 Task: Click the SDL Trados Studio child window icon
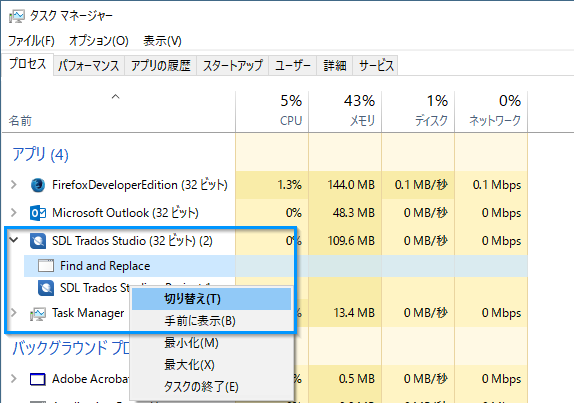[x=46, y=288]
